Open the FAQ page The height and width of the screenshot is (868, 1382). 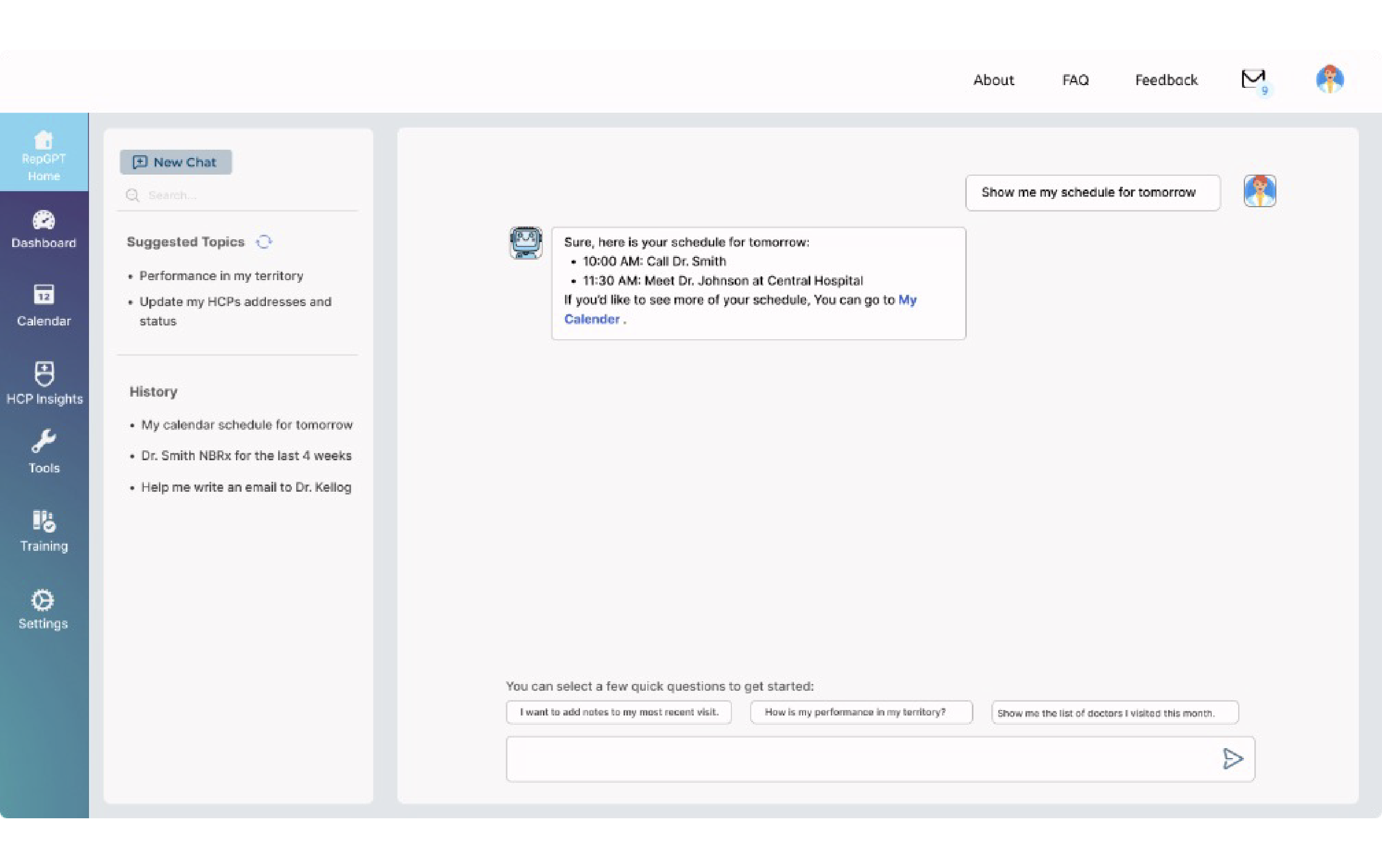coord(1075,80)
